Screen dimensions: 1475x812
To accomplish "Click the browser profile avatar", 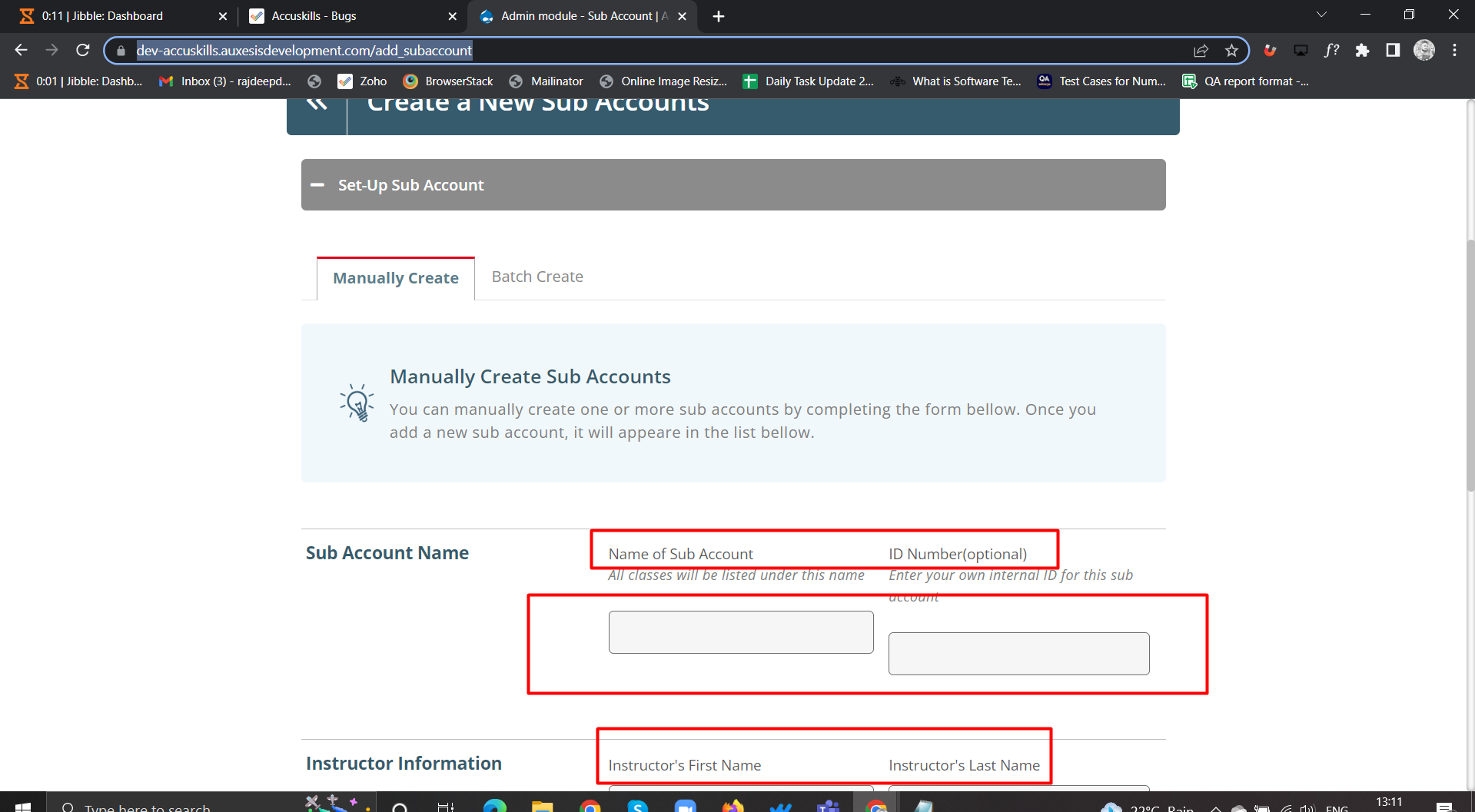I will point(1424,51).
